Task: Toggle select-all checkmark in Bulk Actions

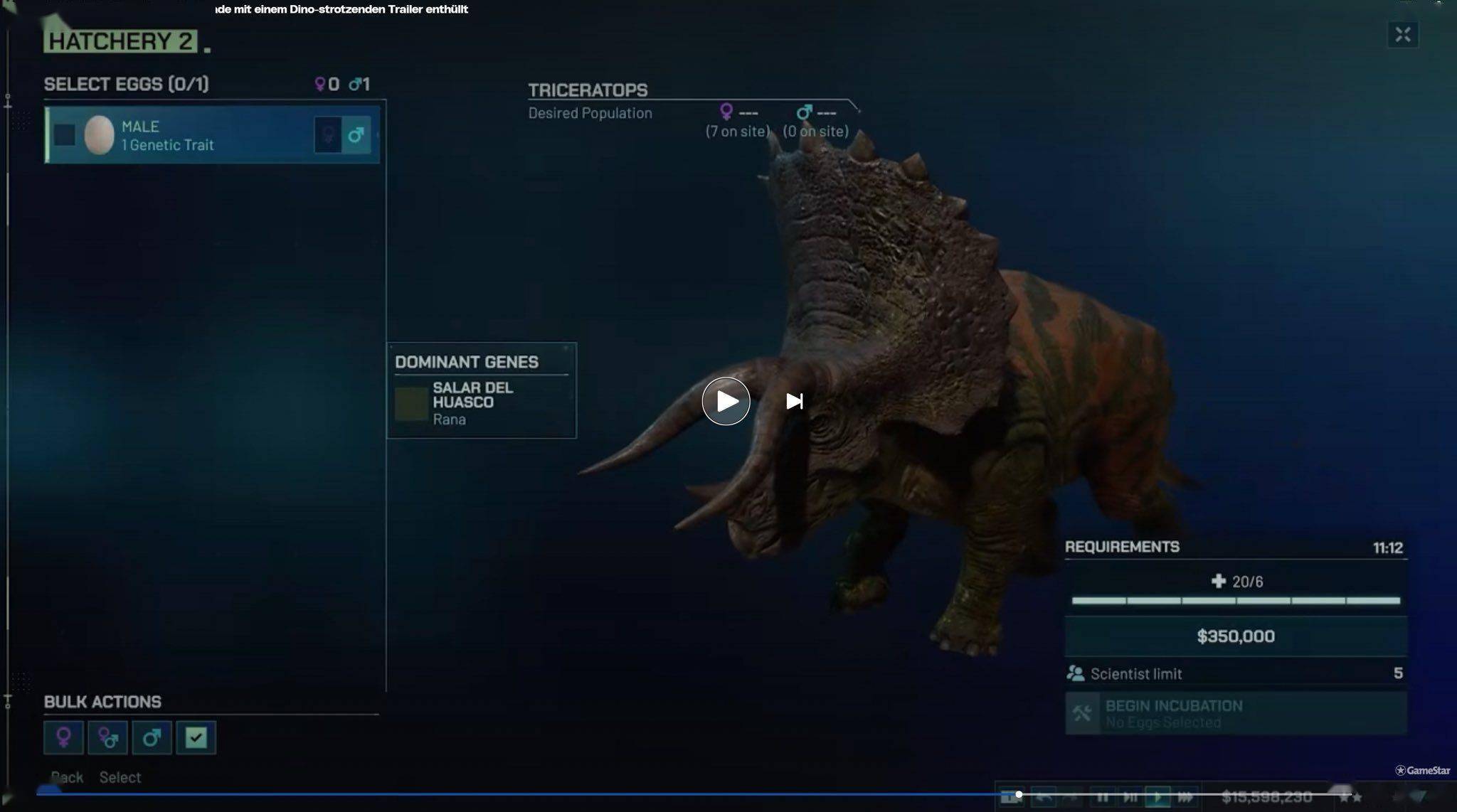Action: coord(196,737)
